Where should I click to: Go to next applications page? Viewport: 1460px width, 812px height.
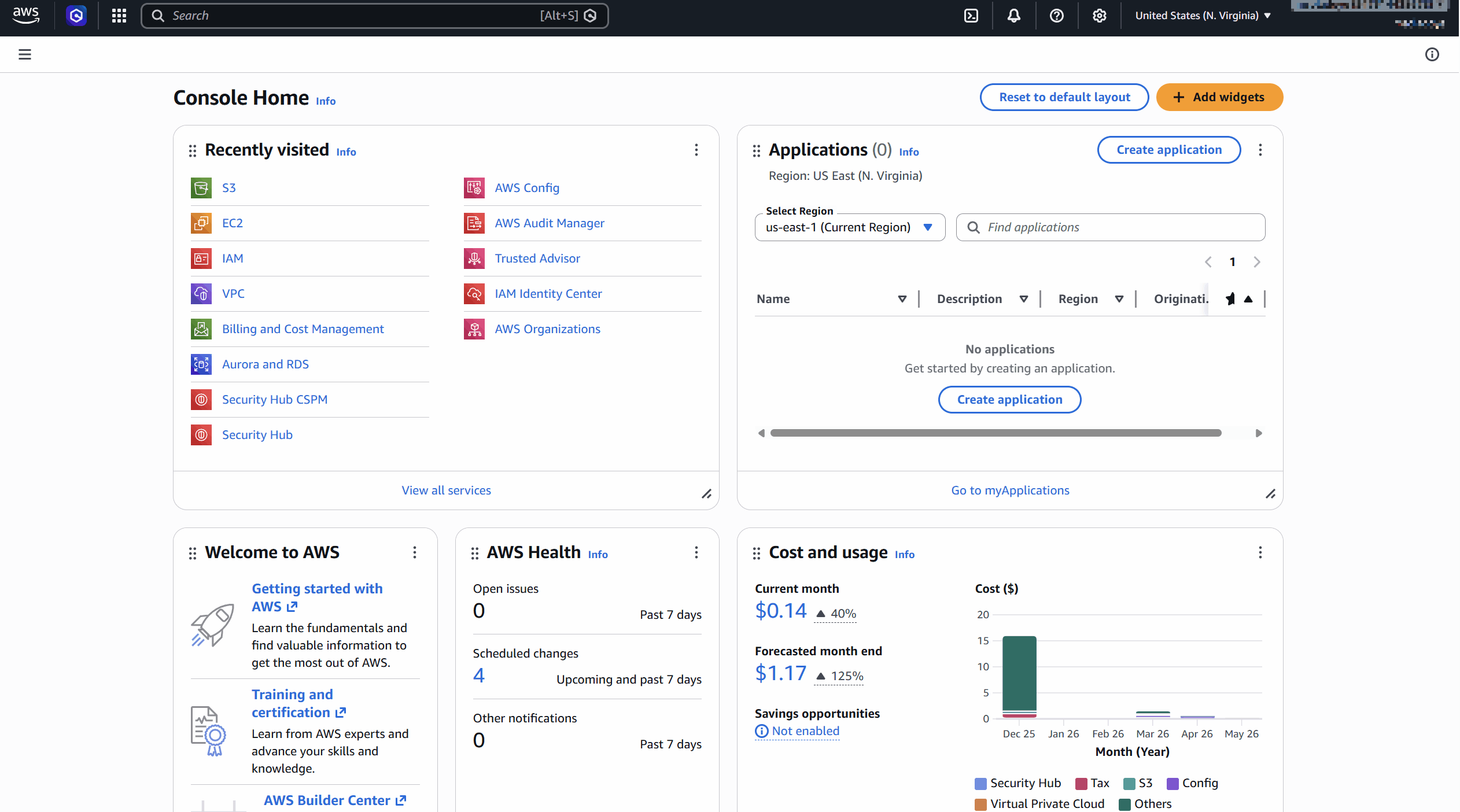coord(1257,262)
